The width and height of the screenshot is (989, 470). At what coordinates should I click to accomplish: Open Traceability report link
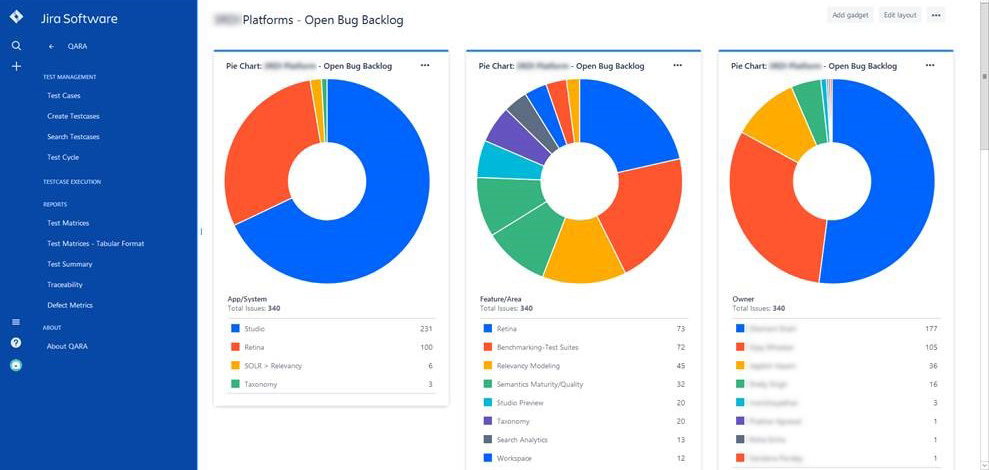[65, 285]
